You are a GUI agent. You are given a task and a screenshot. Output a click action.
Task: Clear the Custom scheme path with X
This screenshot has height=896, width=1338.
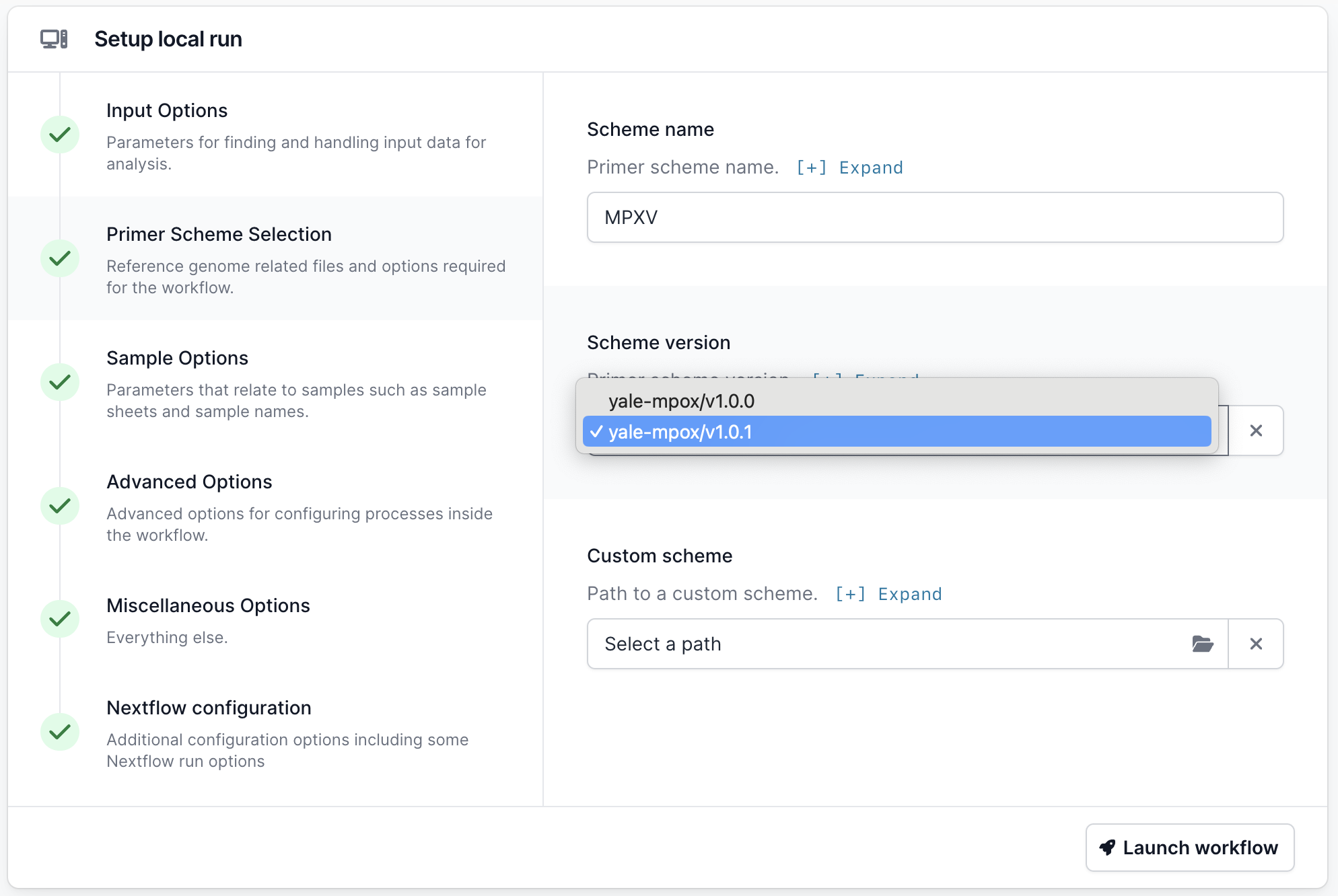[1255, 644]
